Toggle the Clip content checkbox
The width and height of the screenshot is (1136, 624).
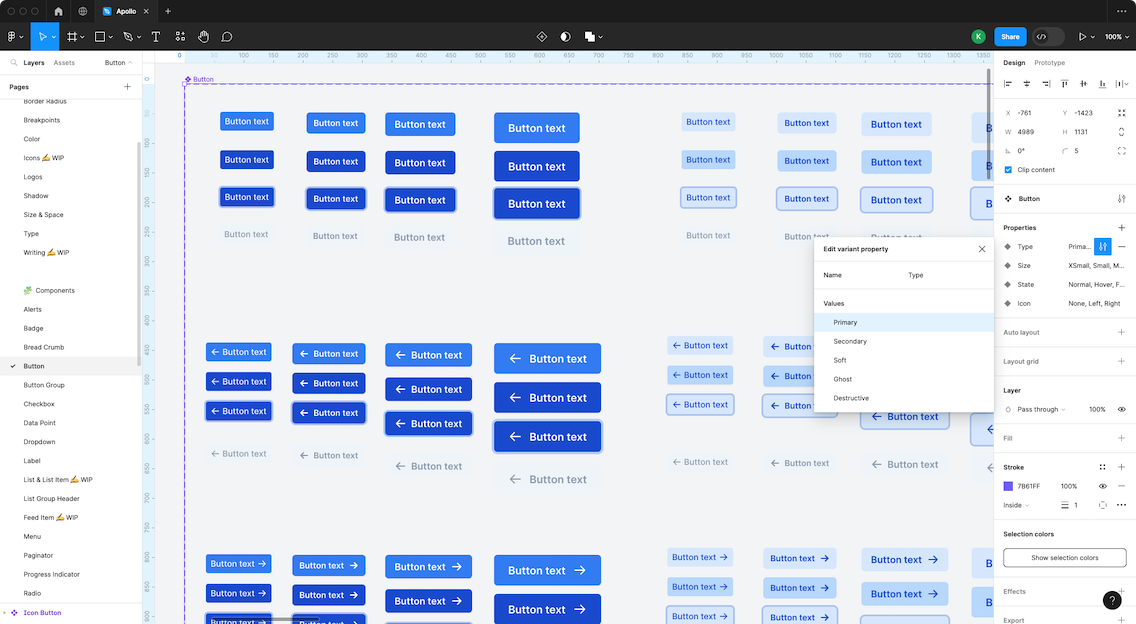(1008, 170)
